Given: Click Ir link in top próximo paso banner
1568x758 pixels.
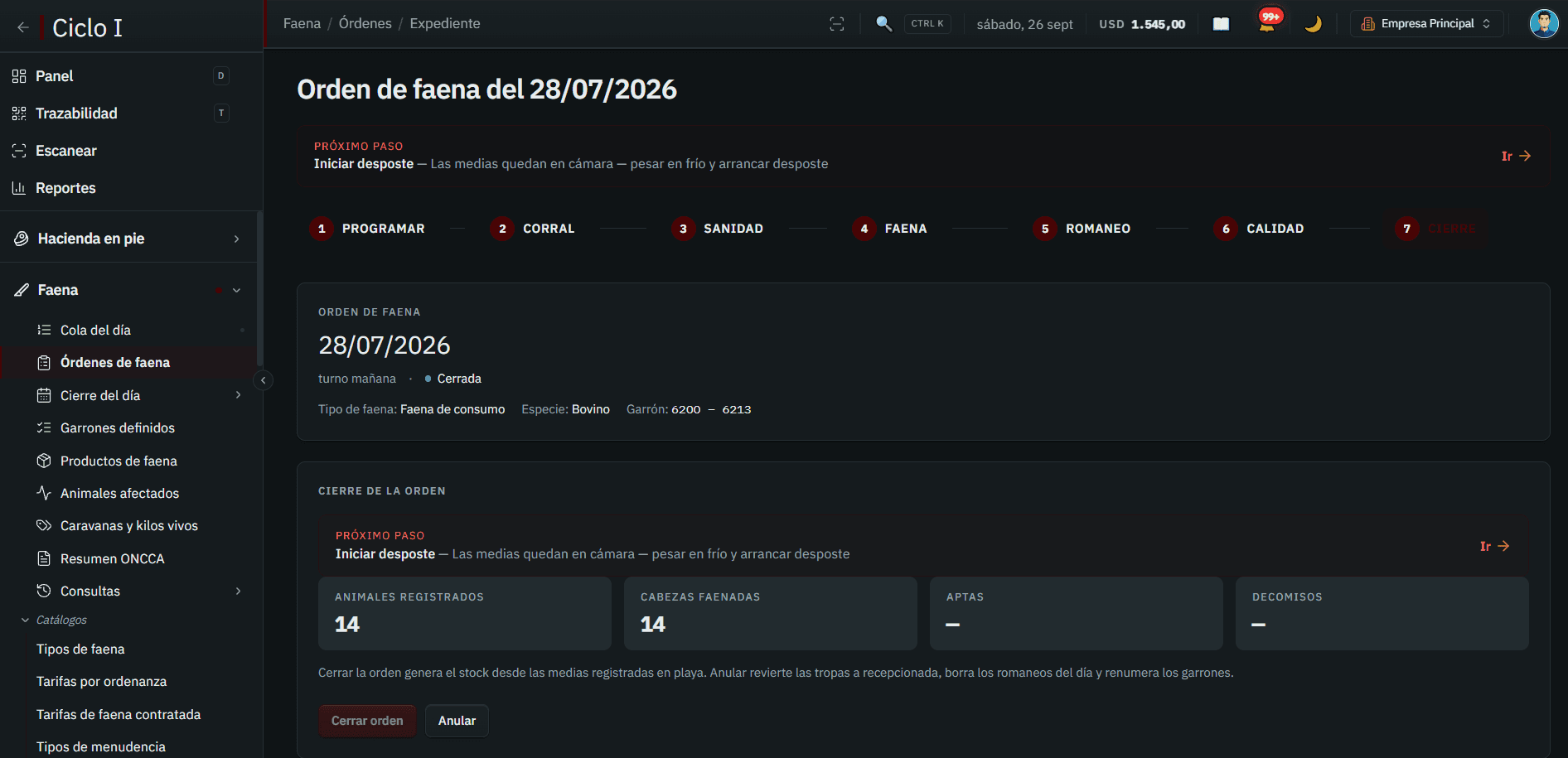Looking at the screenshot, I should [x=1516, y=156].
